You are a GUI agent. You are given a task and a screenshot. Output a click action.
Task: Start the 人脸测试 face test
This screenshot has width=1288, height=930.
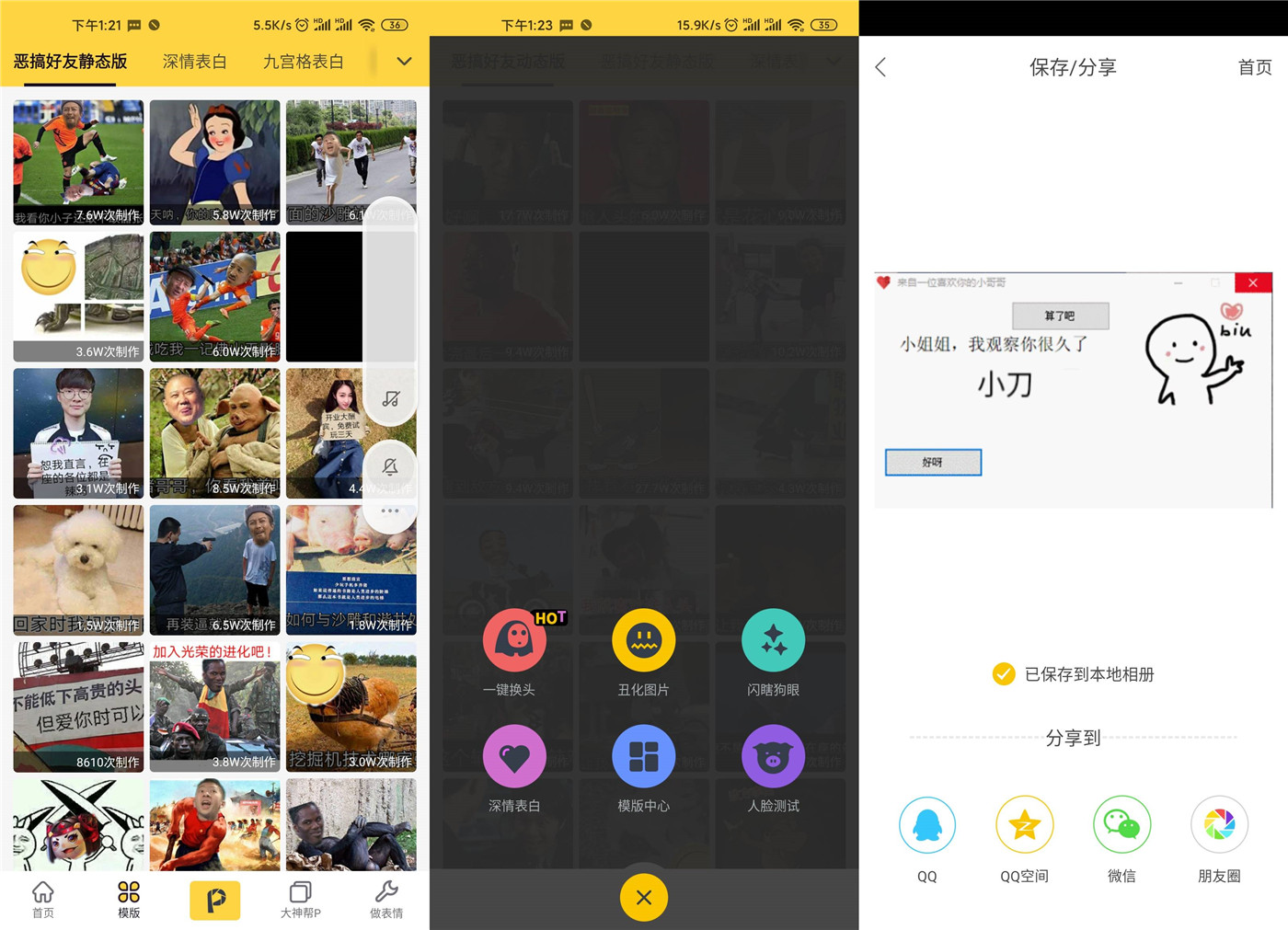coord(773,755)
